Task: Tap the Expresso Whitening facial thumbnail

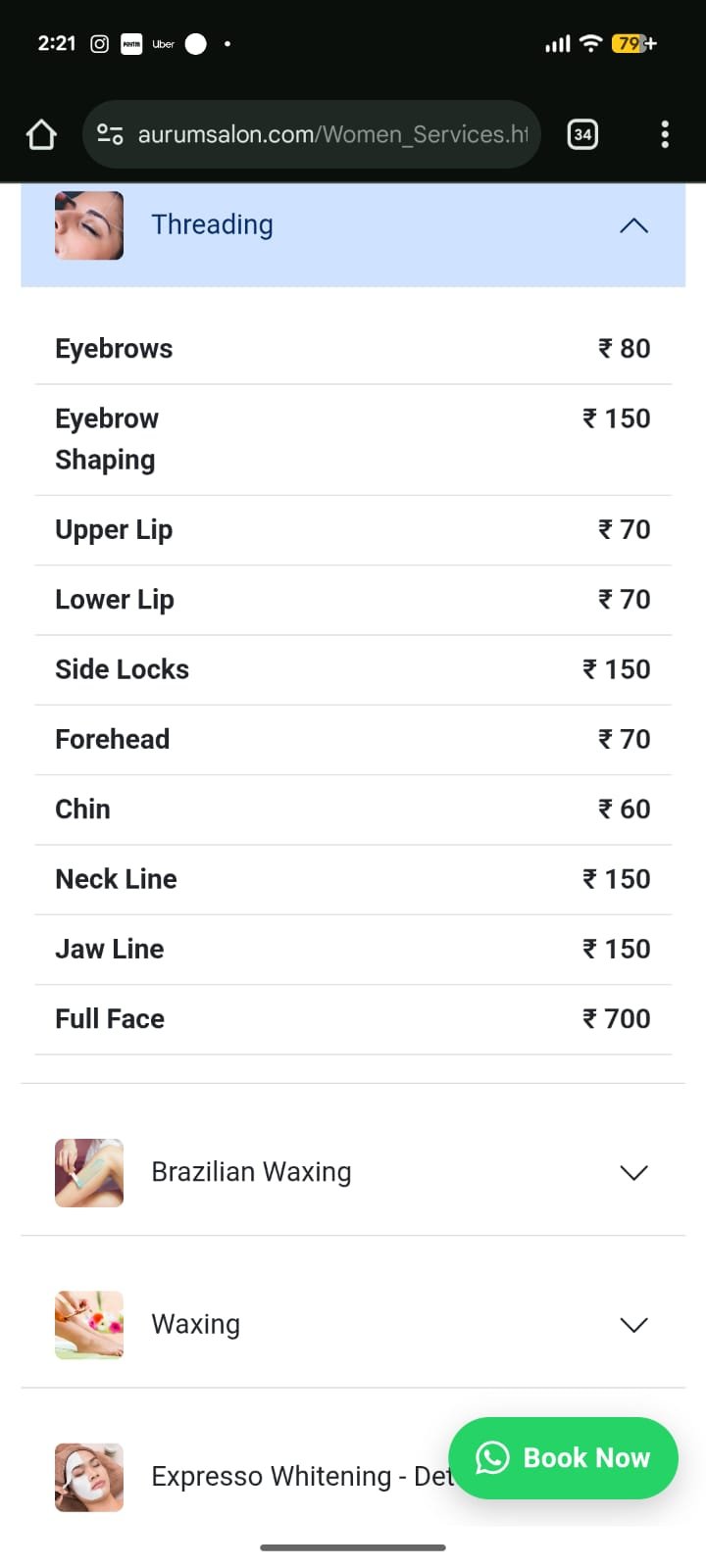Action: click(x=89, y=1477)
